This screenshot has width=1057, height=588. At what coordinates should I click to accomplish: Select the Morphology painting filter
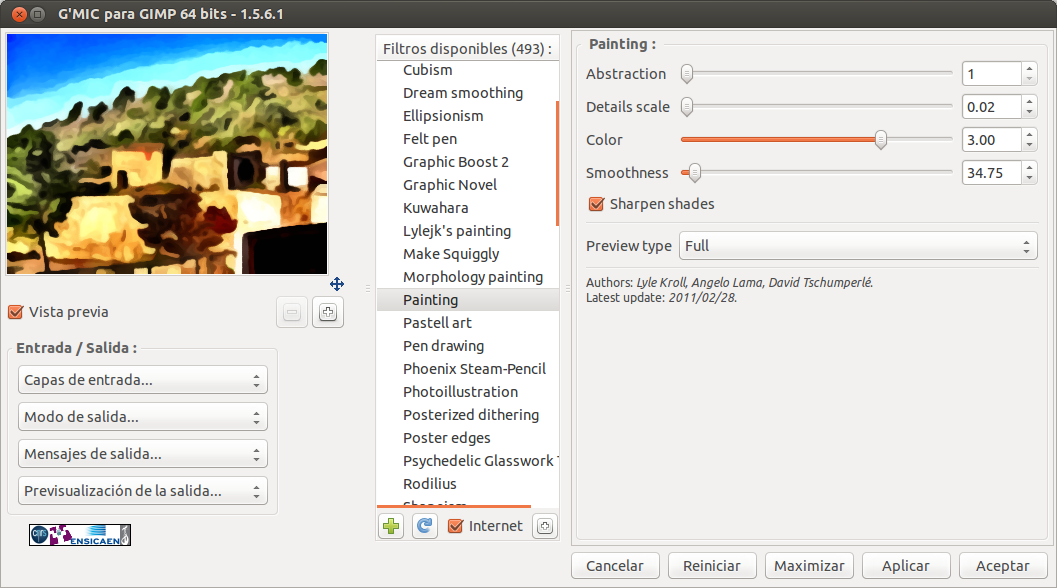pyautogui.click(x=473, y=276)
